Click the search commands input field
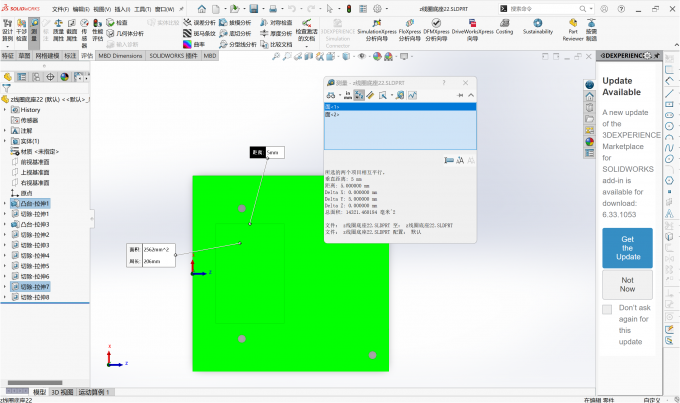The width and height of the screenshot is (680, 403). (542, 9)
